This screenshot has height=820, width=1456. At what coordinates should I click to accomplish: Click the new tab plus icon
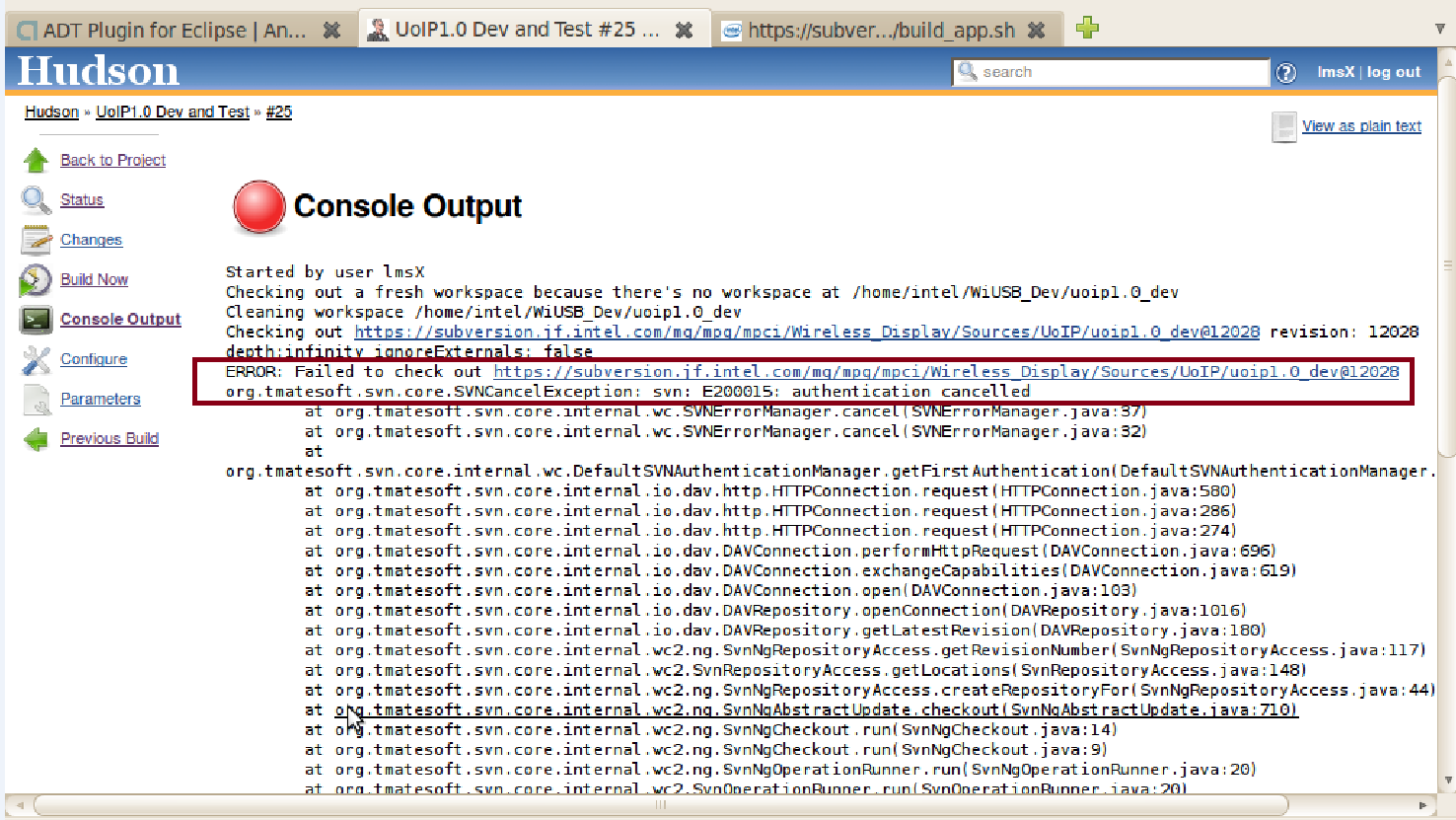pyautogui.click(x=1087, y=28)
